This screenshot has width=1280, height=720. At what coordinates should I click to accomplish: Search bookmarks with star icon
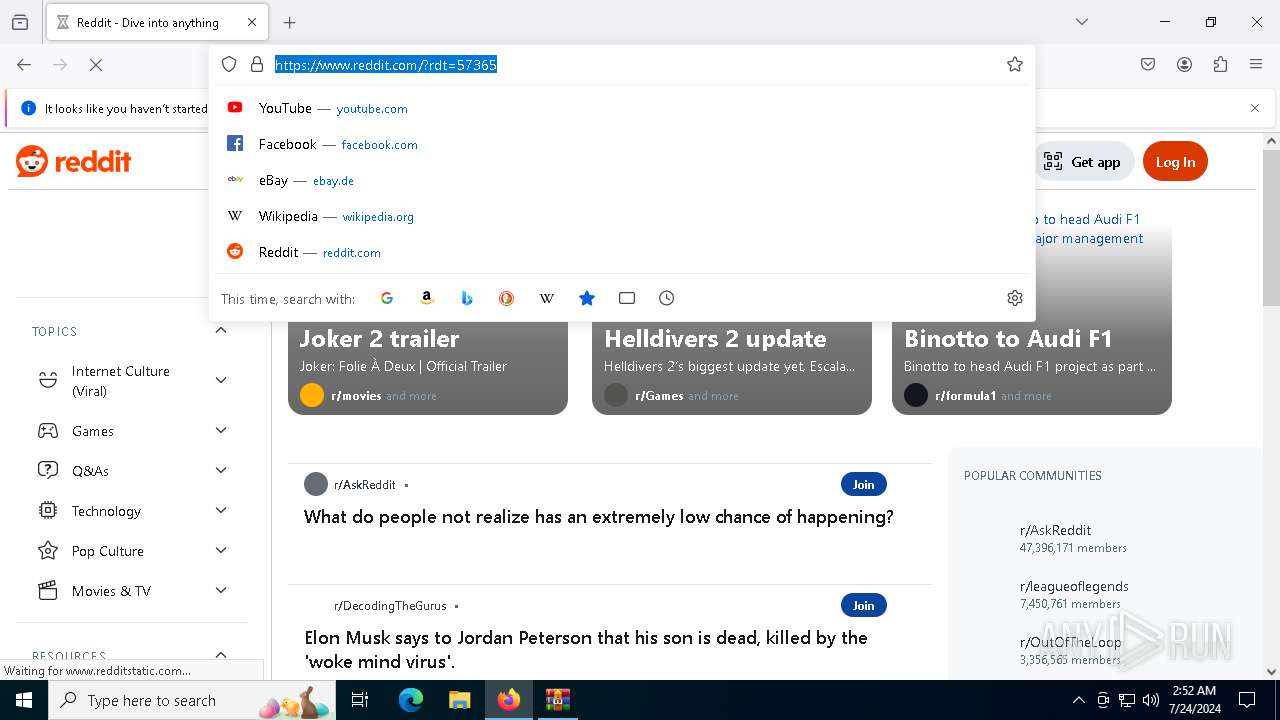(x=587, y=298)
